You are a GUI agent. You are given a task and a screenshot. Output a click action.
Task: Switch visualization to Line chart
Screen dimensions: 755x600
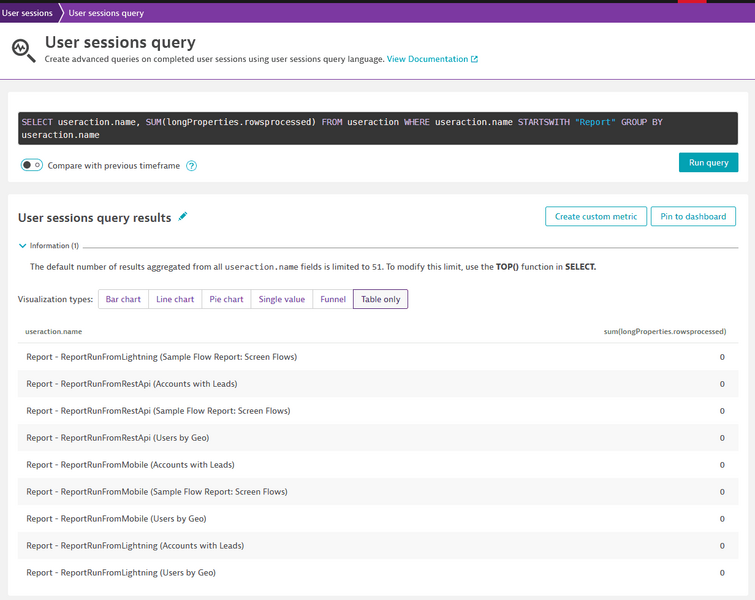click(175, 299)
